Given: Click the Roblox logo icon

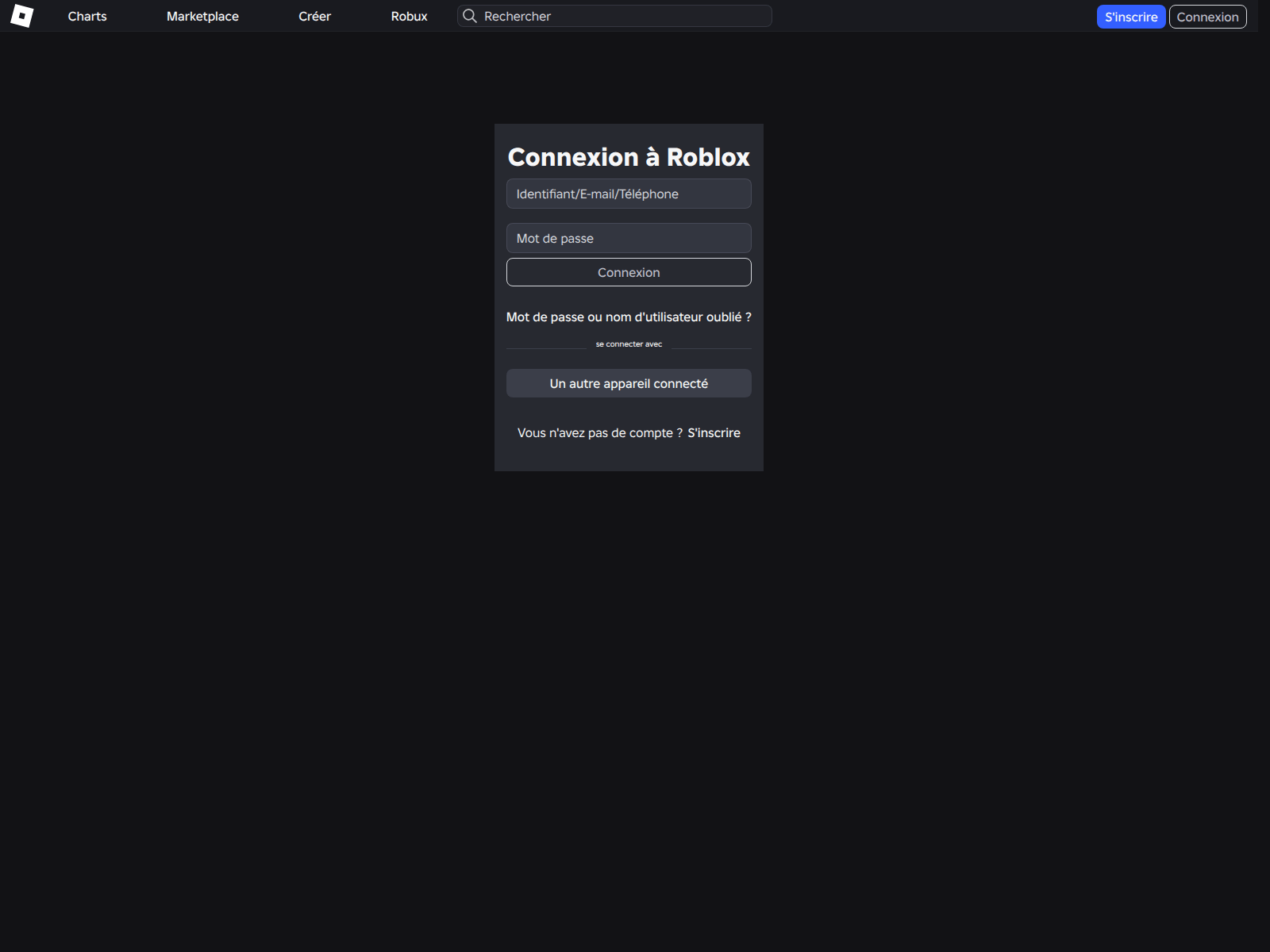Looking at the screenshot, I should click(22, 16).
